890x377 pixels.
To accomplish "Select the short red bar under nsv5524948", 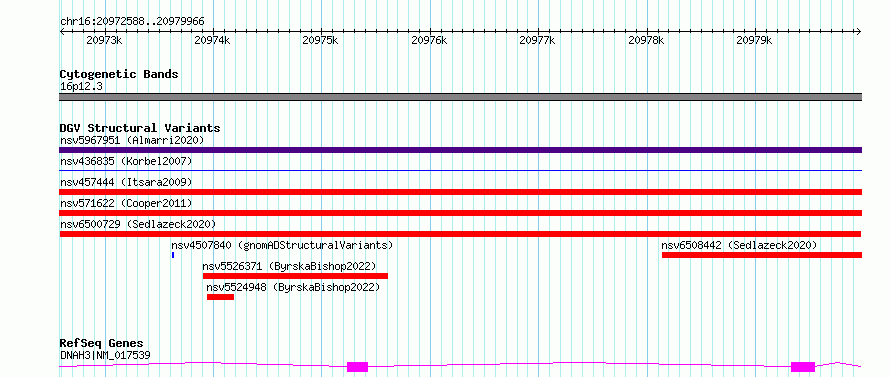I will click(220, 297).
